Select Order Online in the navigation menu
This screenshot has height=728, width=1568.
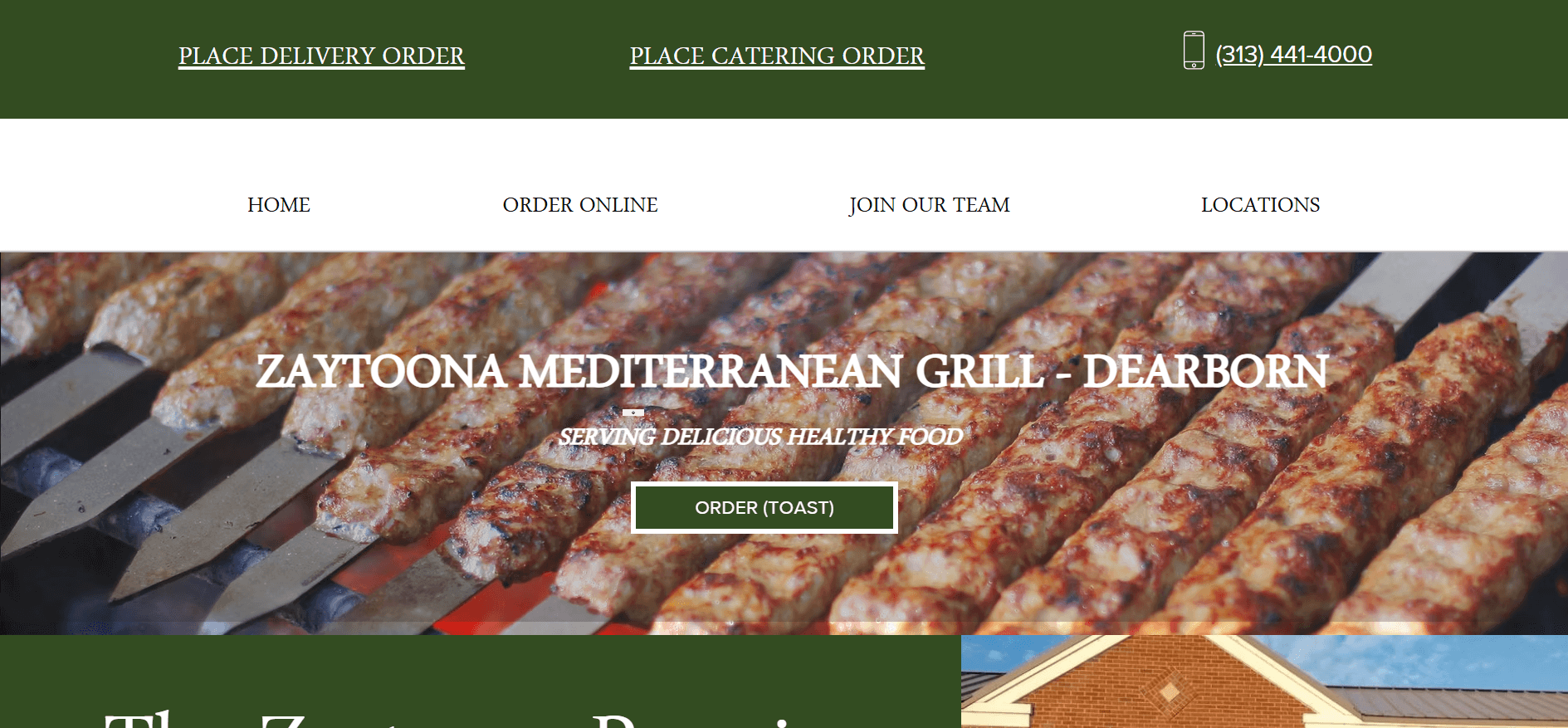pos(580,205)
